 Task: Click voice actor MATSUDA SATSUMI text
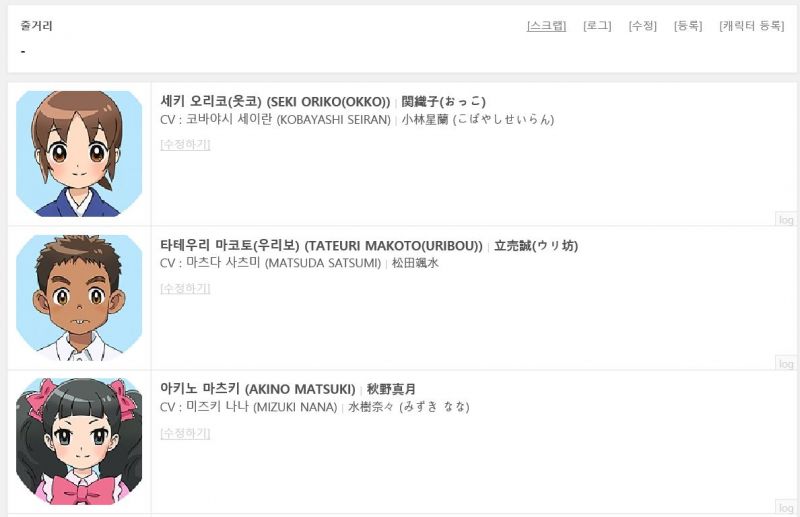323,263
